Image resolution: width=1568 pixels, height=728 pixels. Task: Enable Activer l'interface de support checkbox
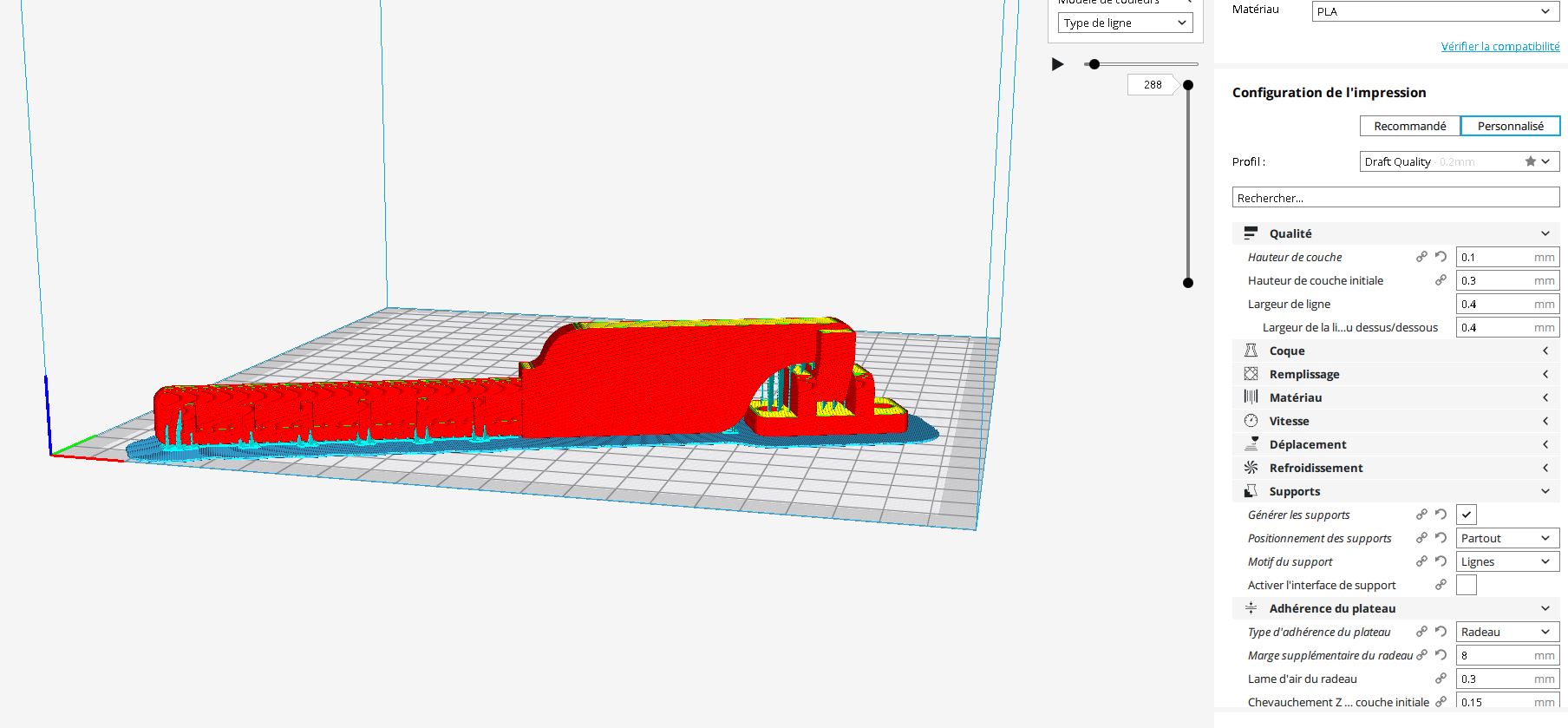[x=1467, y=585]
